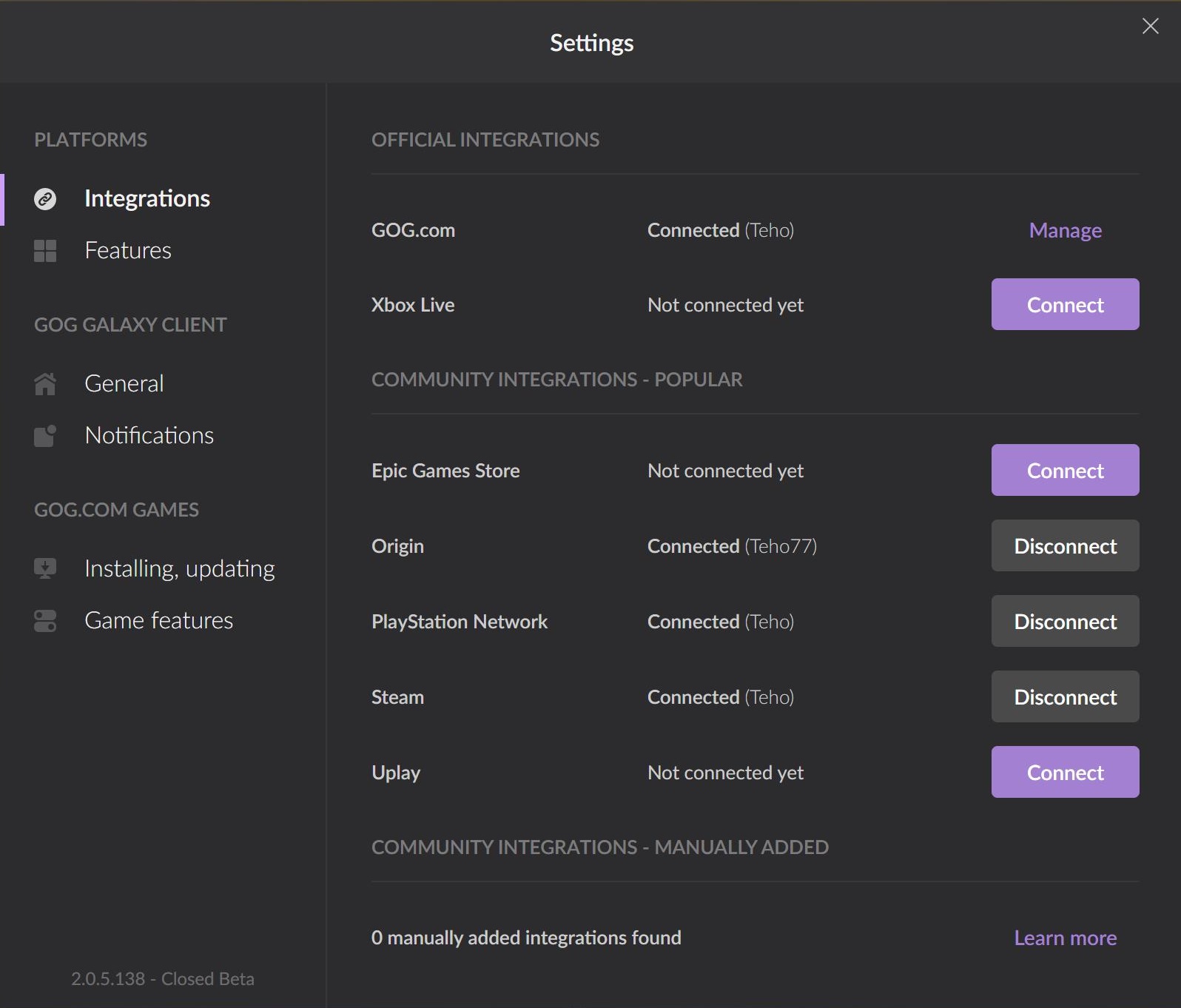Screen dimensions: 1181x1008
Task: Disconnect the Steam integration
Action: click(1066, 696)
